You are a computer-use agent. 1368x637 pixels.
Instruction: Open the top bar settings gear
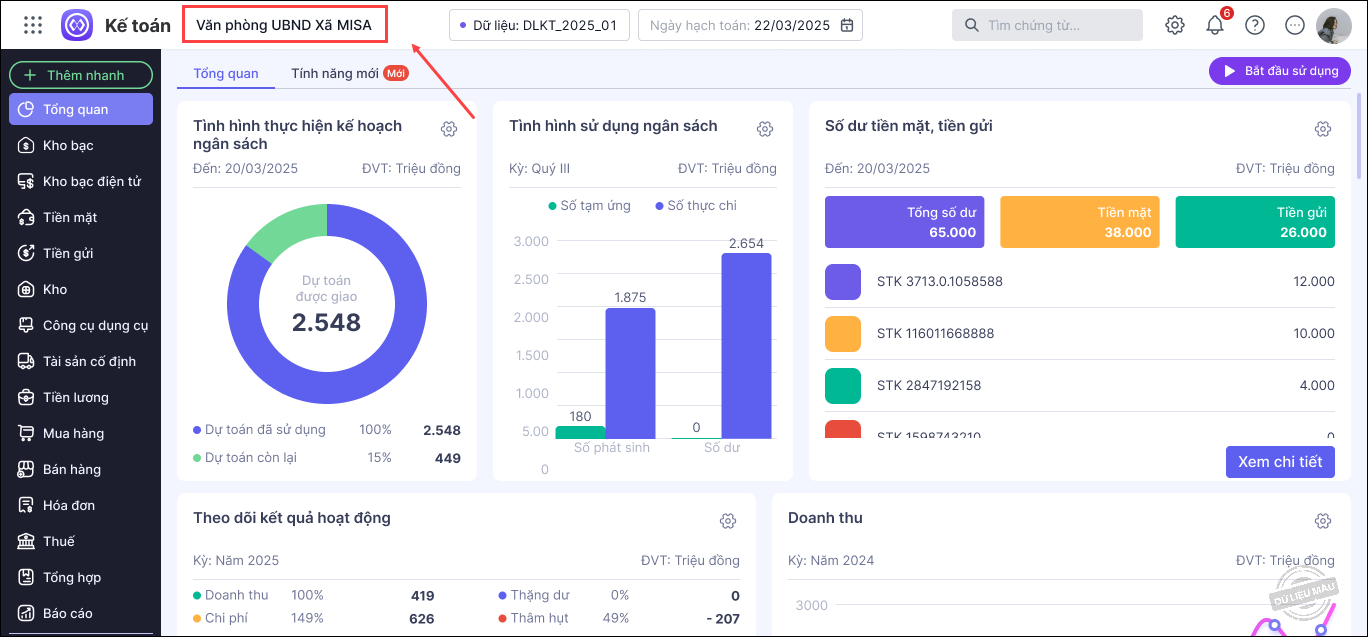[x=1175, y=25]
